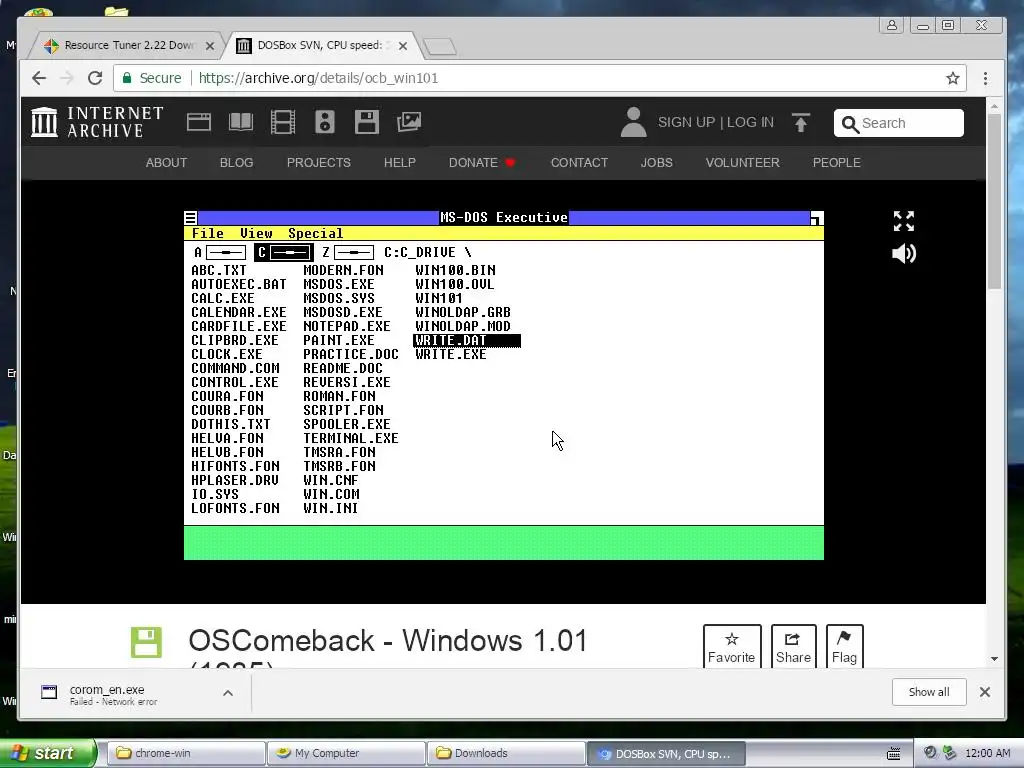Open JOBS link
This screenshot has height=768, width=1024.
click(656, 163)
